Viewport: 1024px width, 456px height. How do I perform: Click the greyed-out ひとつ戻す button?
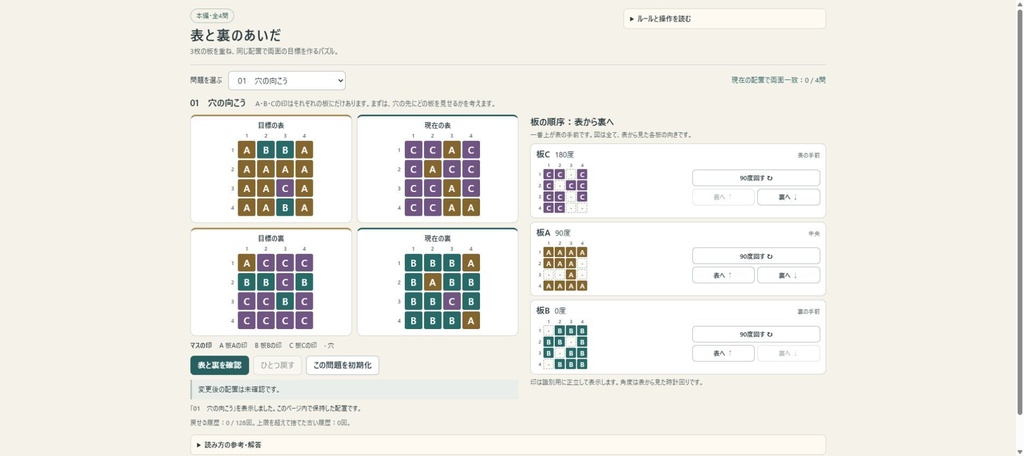coord(278,365)
